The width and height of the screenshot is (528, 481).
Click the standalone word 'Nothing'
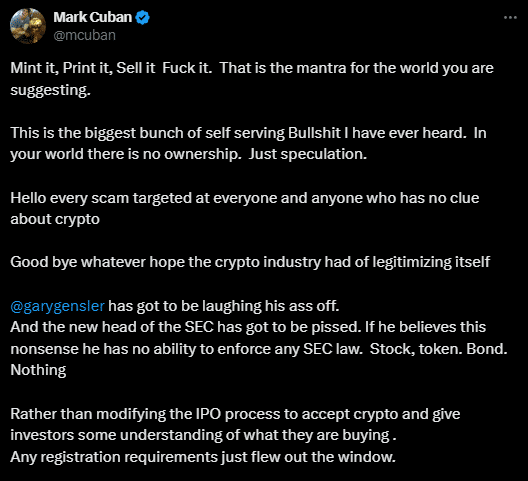(38, 370)
